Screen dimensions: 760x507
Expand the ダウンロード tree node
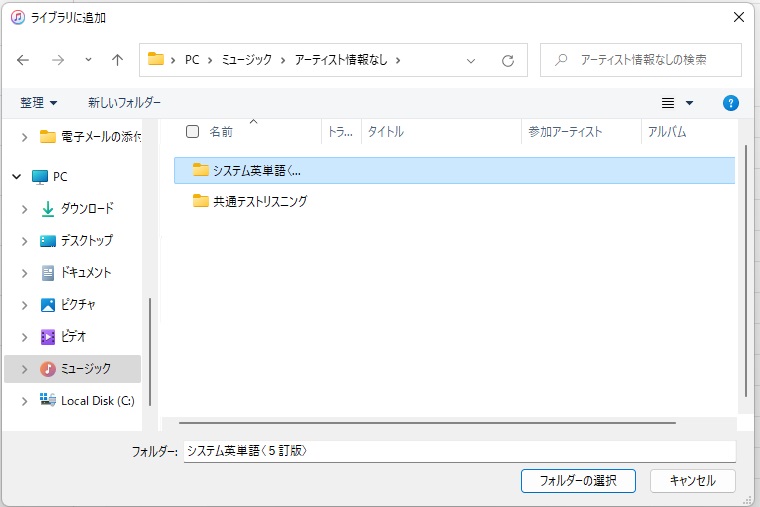tap(24, 209)
